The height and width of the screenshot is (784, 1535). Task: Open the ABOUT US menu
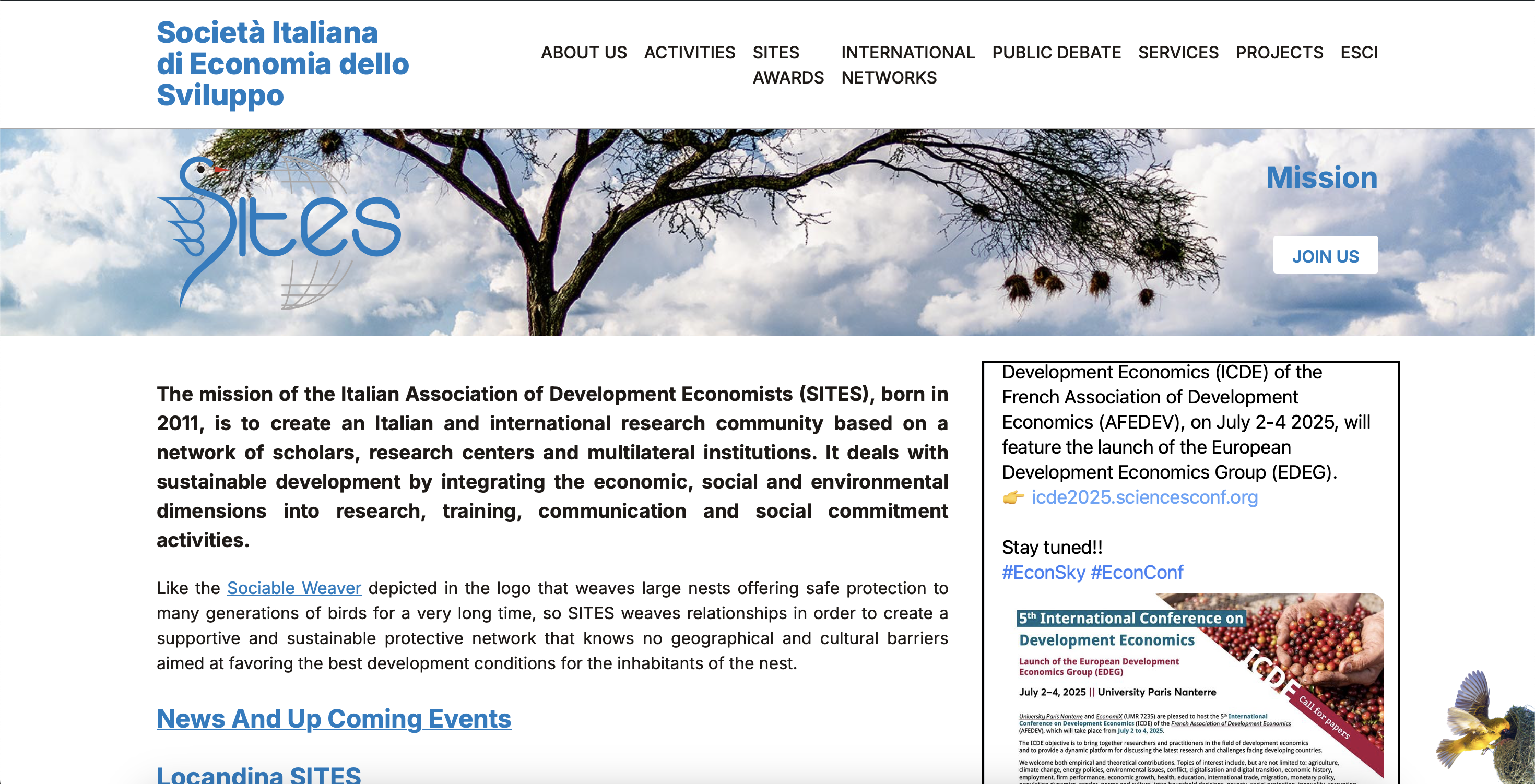pos(583,52)
